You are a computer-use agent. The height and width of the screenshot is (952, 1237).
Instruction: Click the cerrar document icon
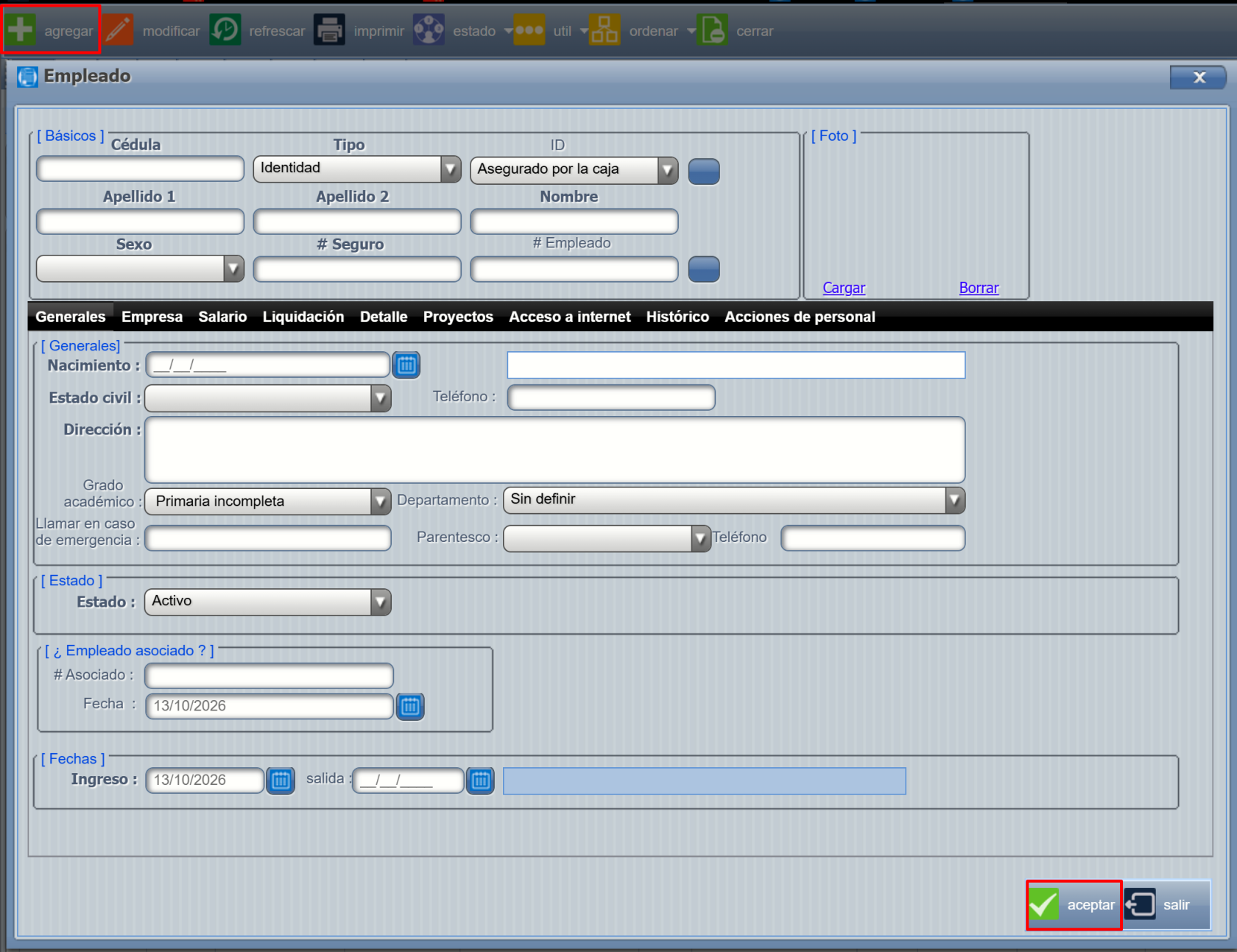pyautogui.click(x=713, y=30)
